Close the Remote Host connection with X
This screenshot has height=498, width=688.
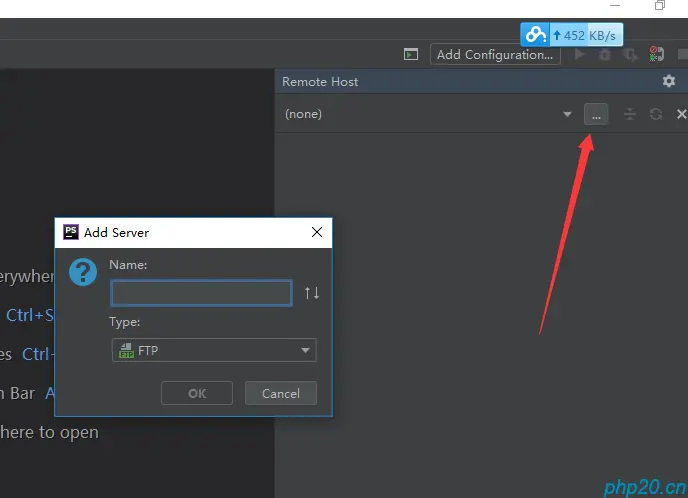click(x=681, y=115)
